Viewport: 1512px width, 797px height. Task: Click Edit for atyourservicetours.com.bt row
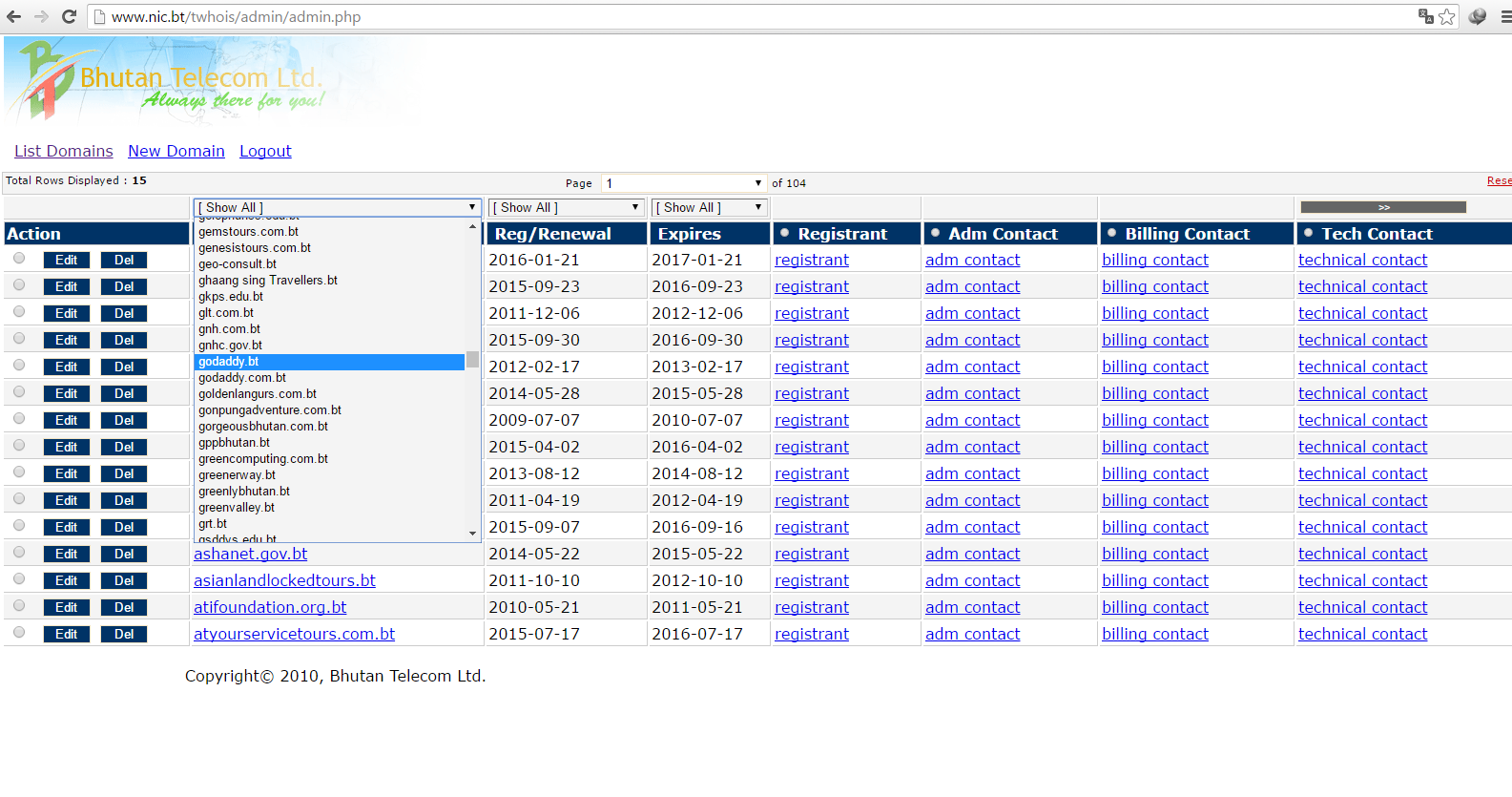coord(67,634)
